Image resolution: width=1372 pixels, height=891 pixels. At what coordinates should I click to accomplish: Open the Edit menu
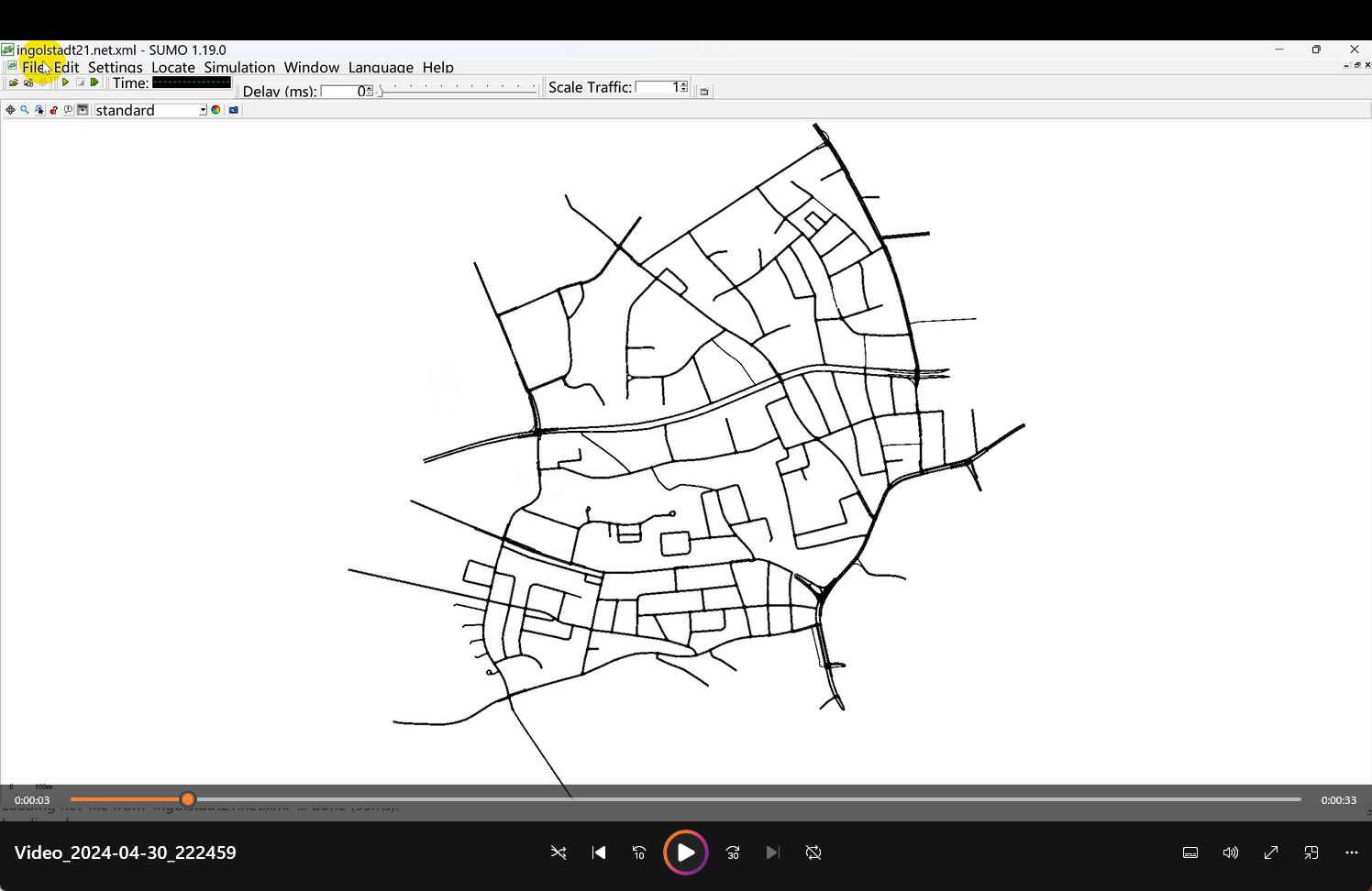tap(66, 67)
